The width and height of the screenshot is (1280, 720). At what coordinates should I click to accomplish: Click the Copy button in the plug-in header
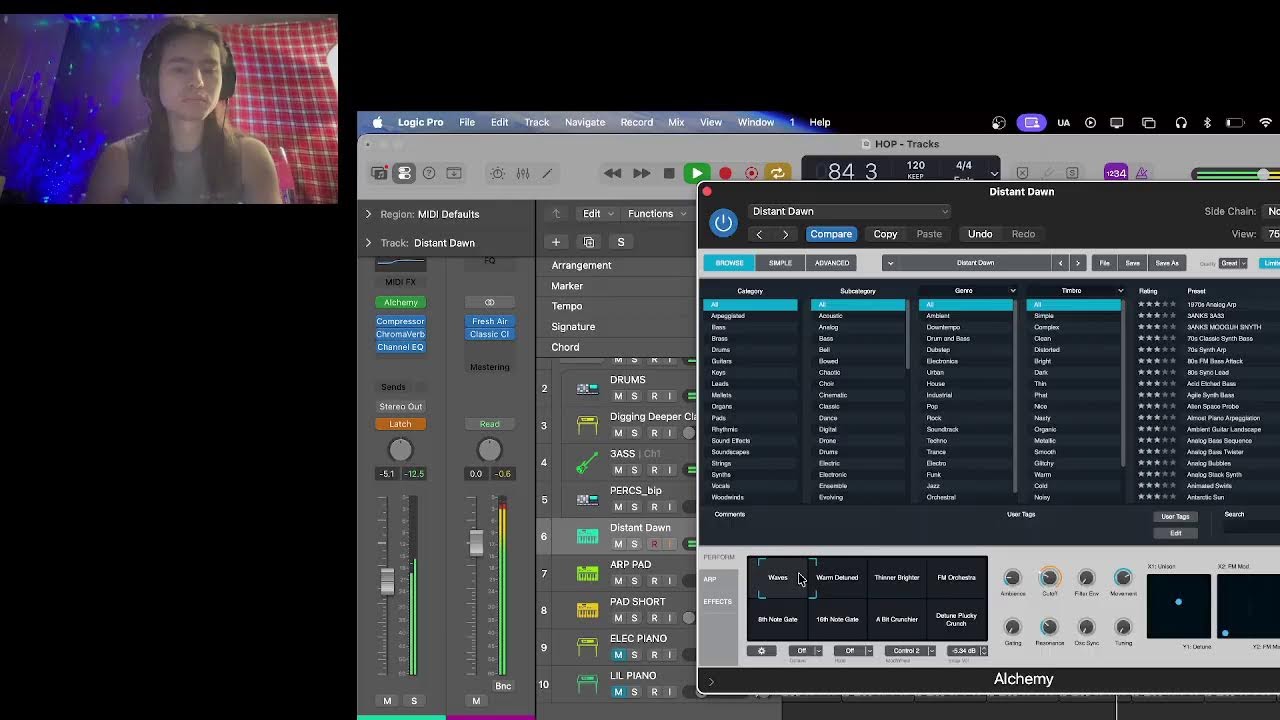[885, 234]
